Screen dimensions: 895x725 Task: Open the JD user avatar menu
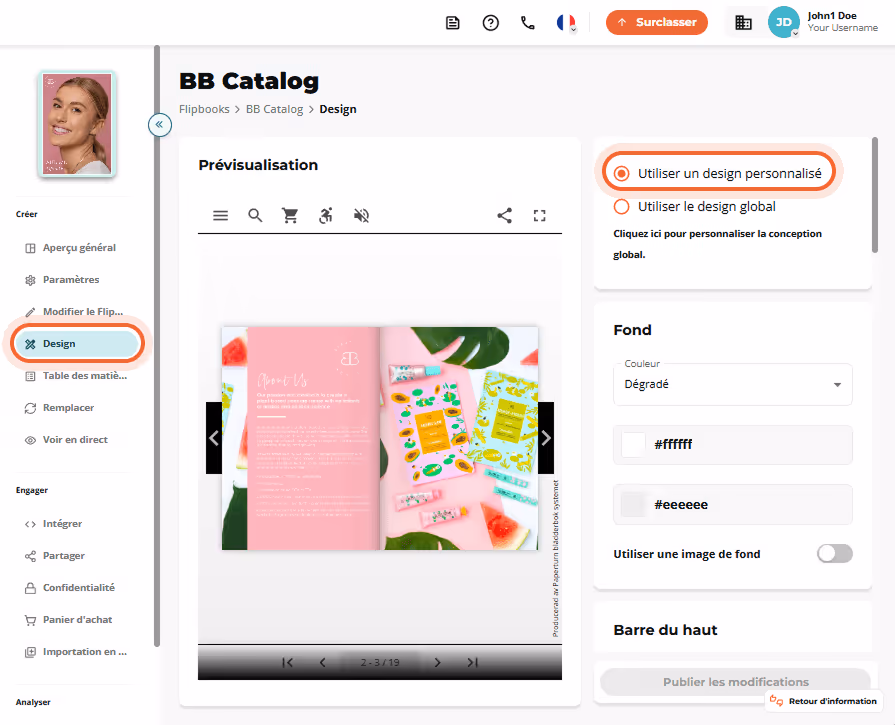(783, 22)
